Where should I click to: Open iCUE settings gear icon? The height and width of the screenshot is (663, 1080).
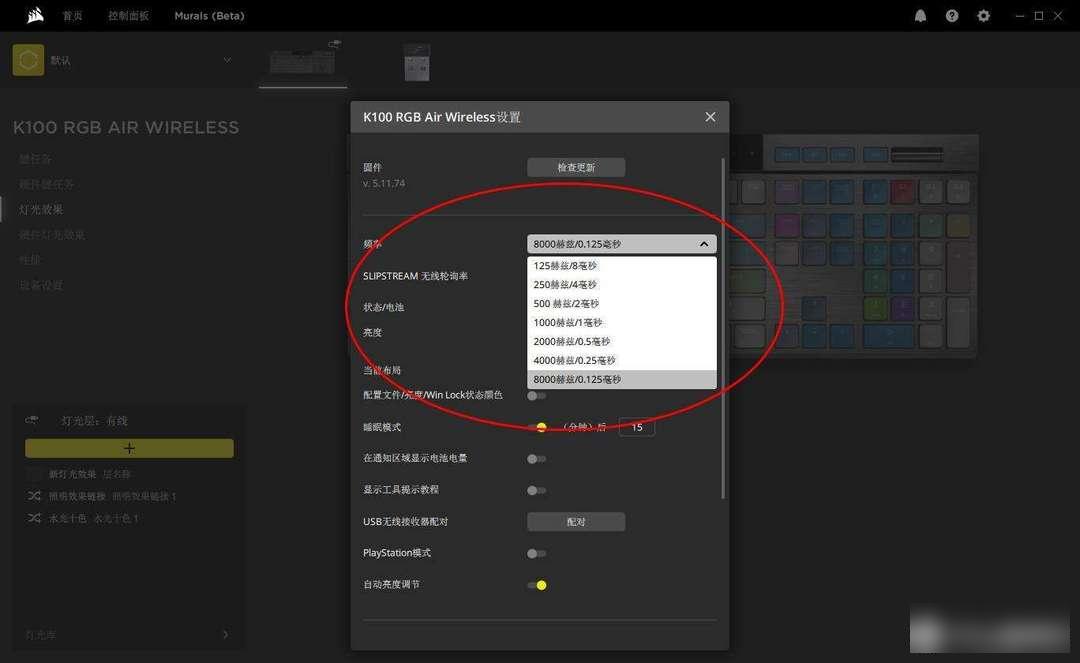click(984, 16)
